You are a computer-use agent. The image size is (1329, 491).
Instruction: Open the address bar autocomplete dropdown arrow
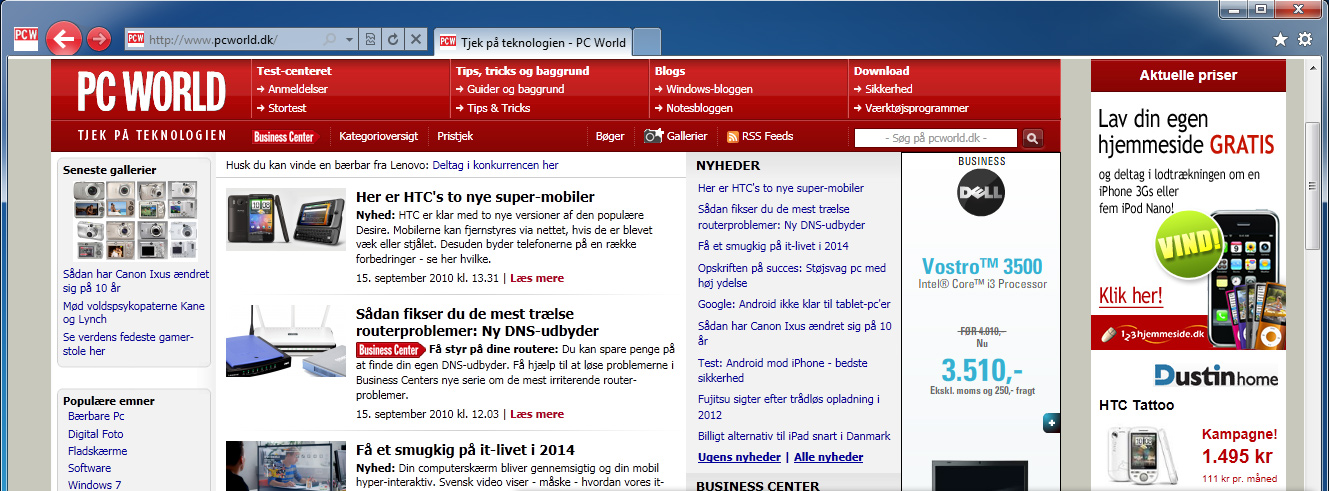348,39
